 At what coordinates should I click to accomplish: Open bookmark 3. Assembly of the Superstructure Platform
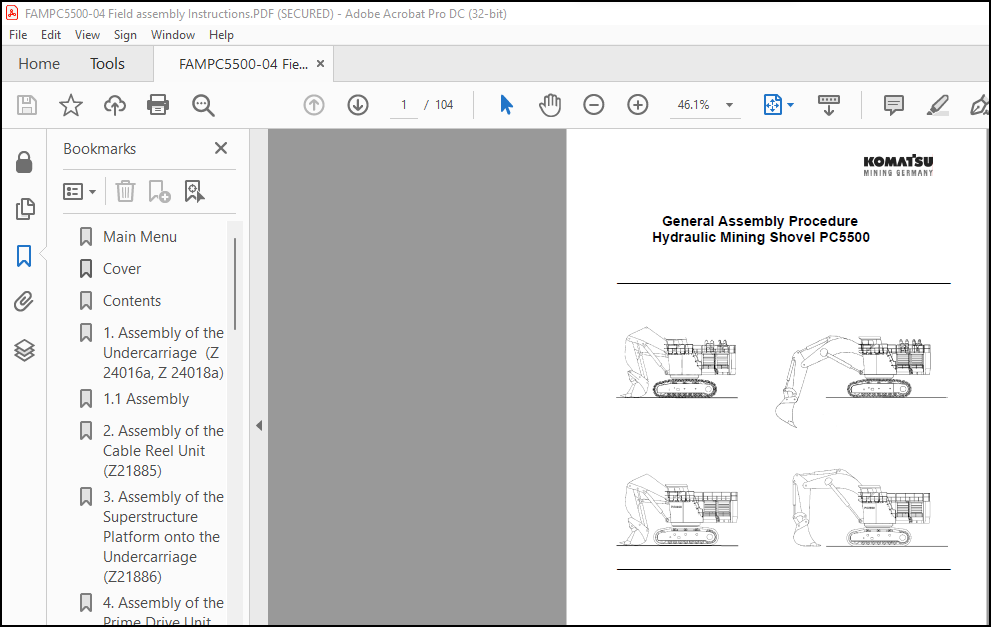click(x=164, y=537)
